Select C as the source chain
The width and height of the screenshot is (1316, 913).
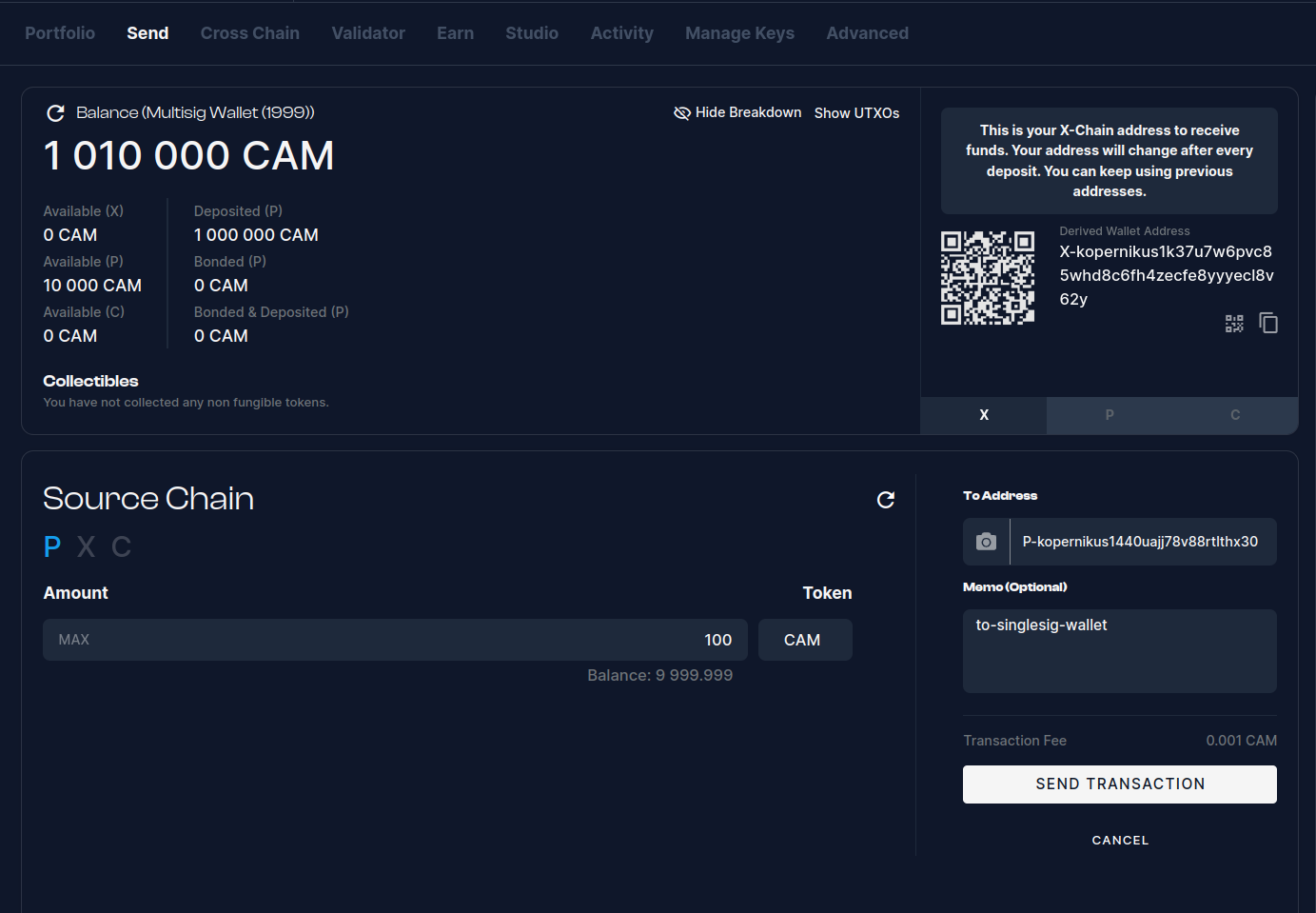tap(121, 546)
